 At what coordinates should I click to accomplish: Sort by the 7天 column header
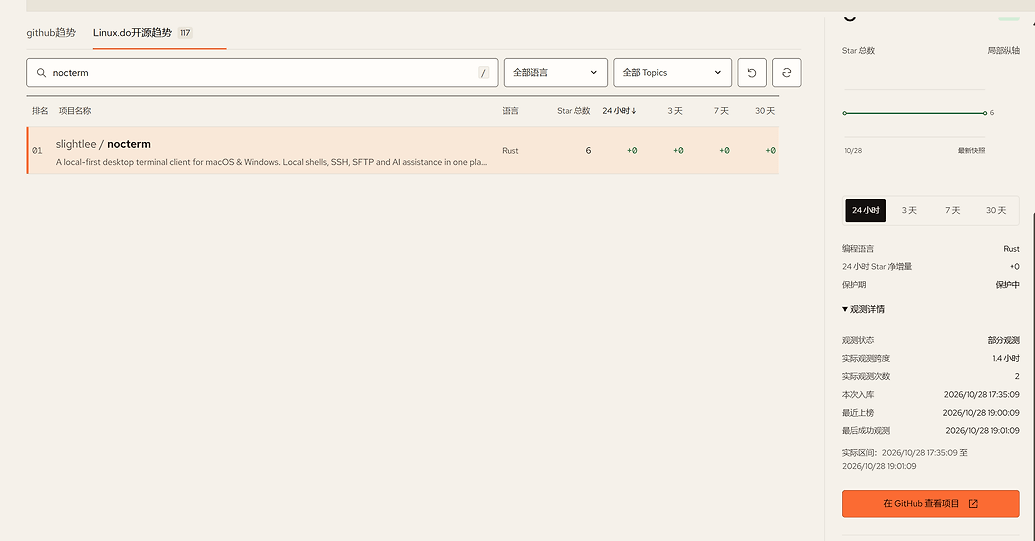[721, 111]
